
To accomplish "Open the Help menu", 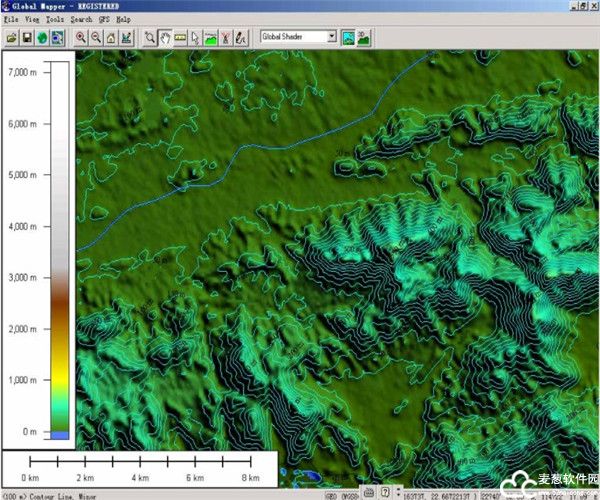I will pos(123,19).
